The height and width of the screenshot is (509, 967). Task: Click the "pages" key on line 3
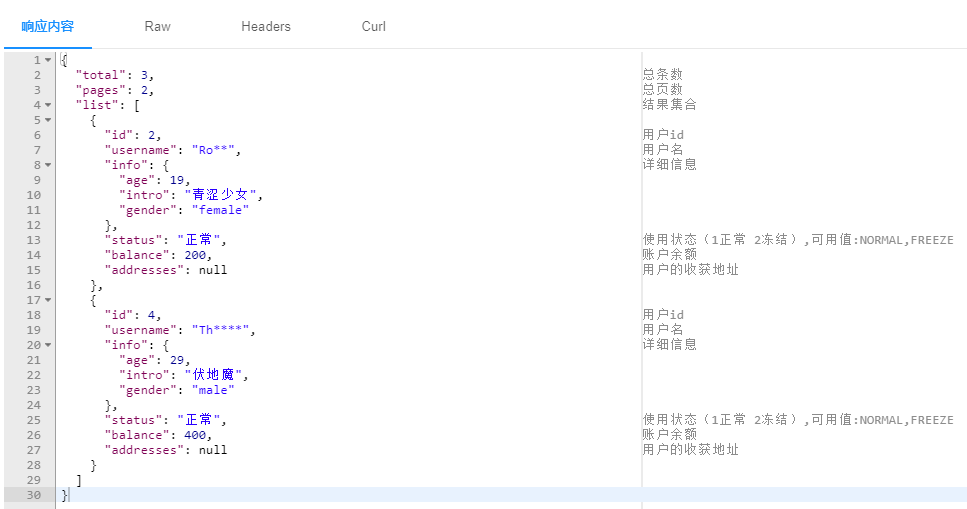101,90
